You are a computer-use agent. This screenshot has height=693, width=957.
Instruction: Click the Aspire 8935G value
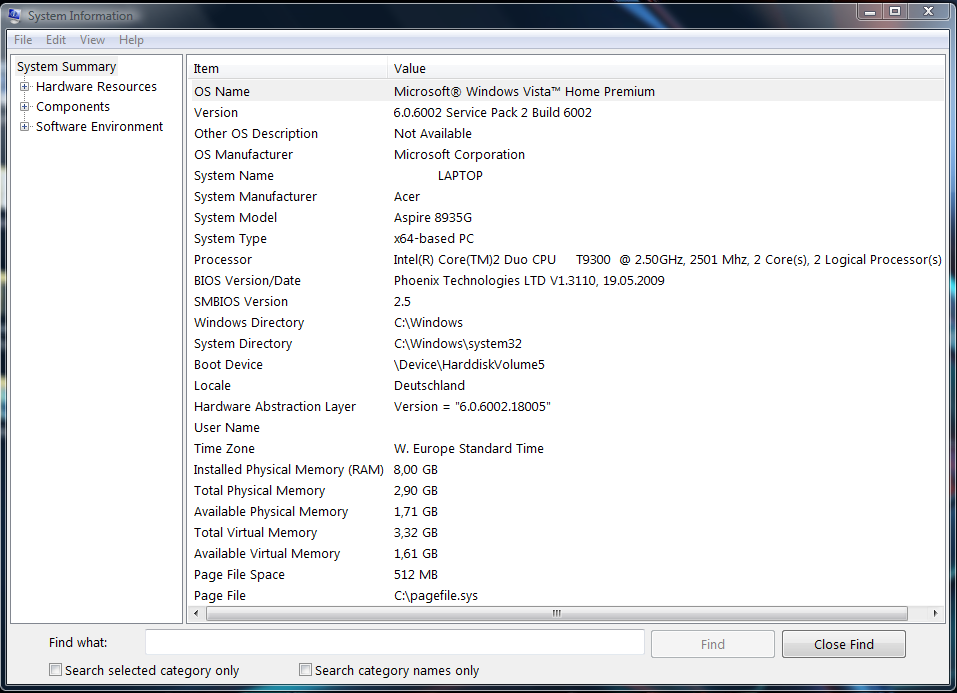[433, 217]
